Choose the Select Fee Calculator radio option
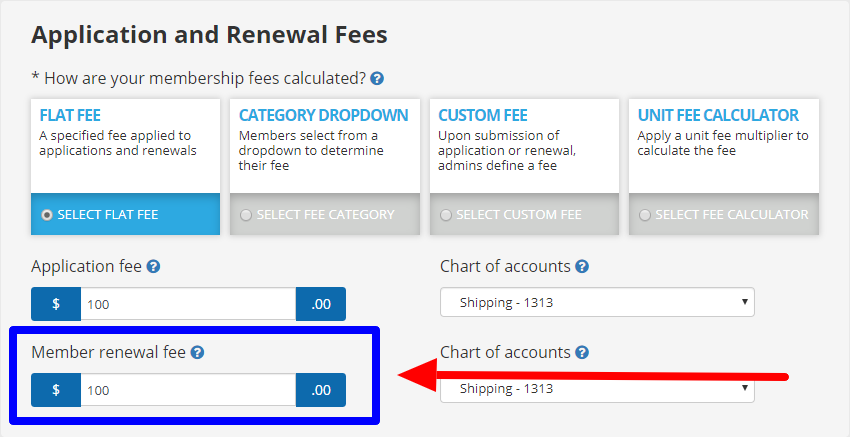The width and height of the screenshot is (850, 437). coord(645,215)
